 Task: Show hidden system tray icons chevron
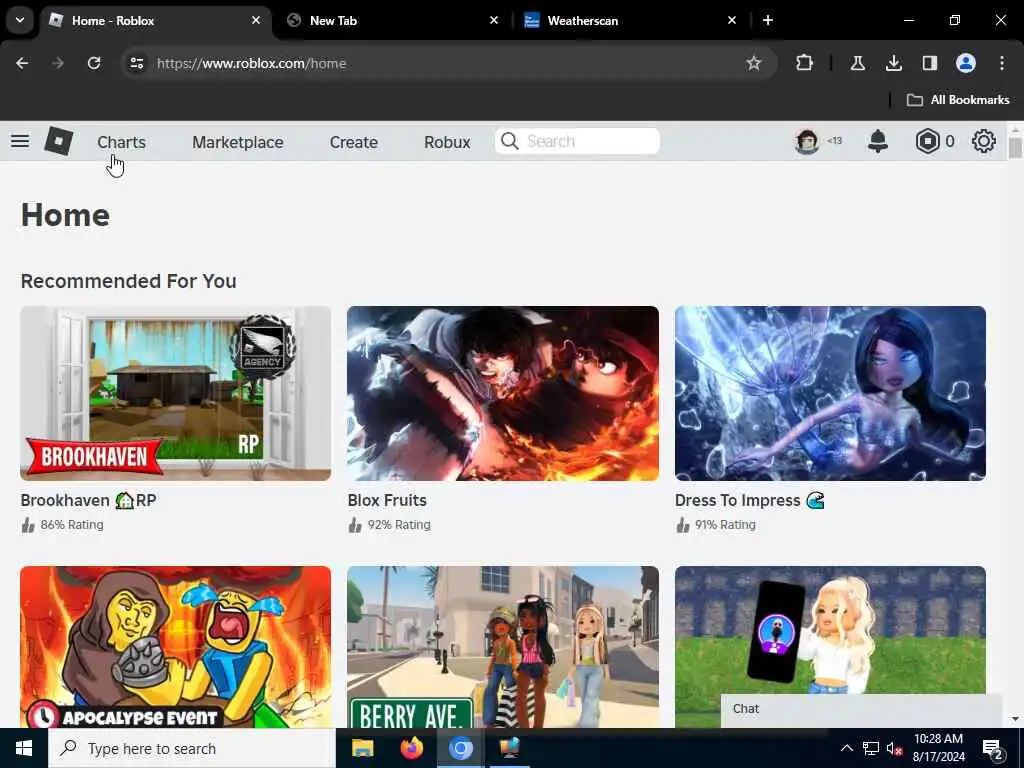point(846,748)
